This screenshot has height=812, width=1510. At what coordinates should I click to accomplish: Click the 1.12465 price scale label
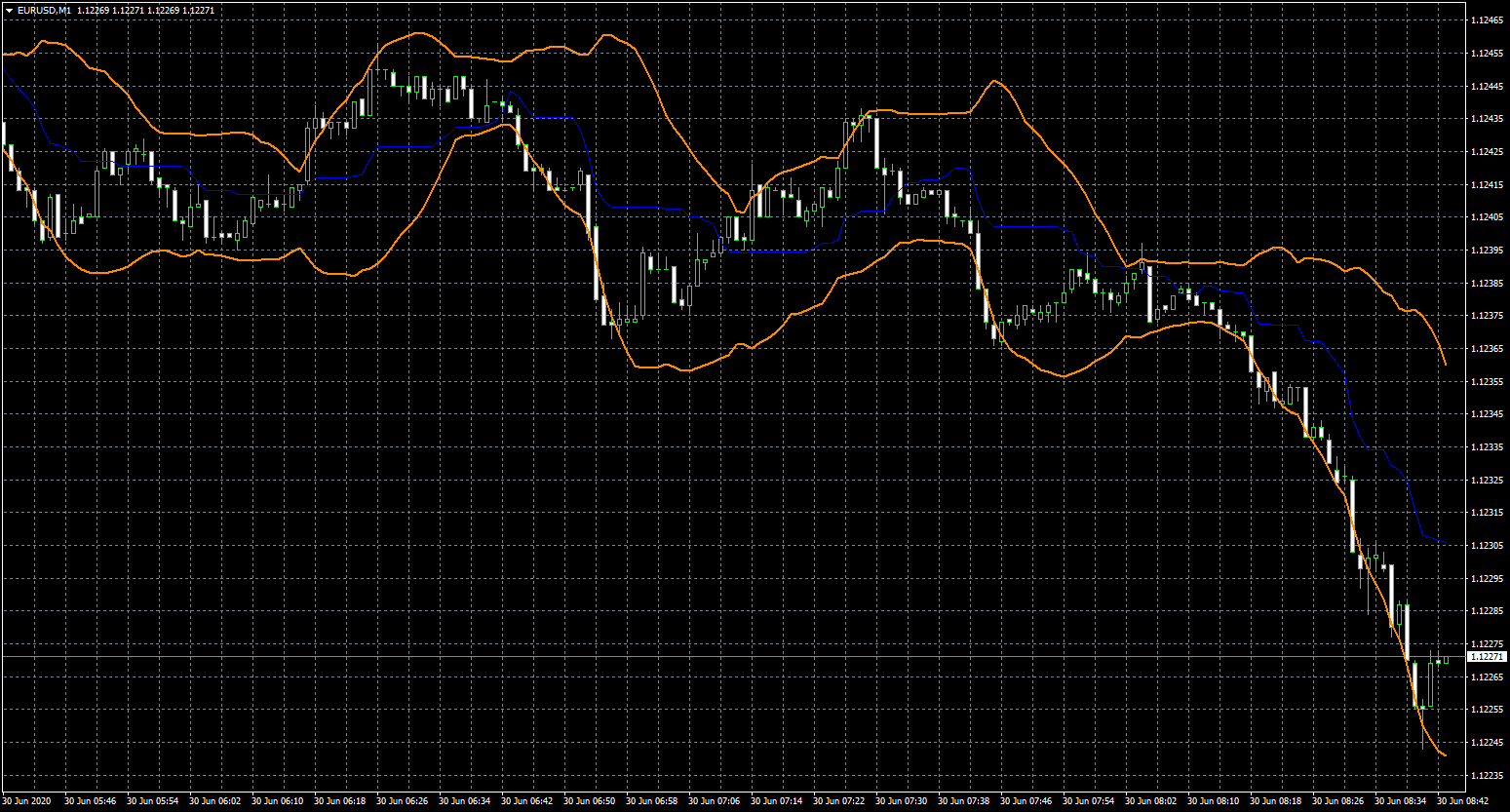(x=1486, y=19)
